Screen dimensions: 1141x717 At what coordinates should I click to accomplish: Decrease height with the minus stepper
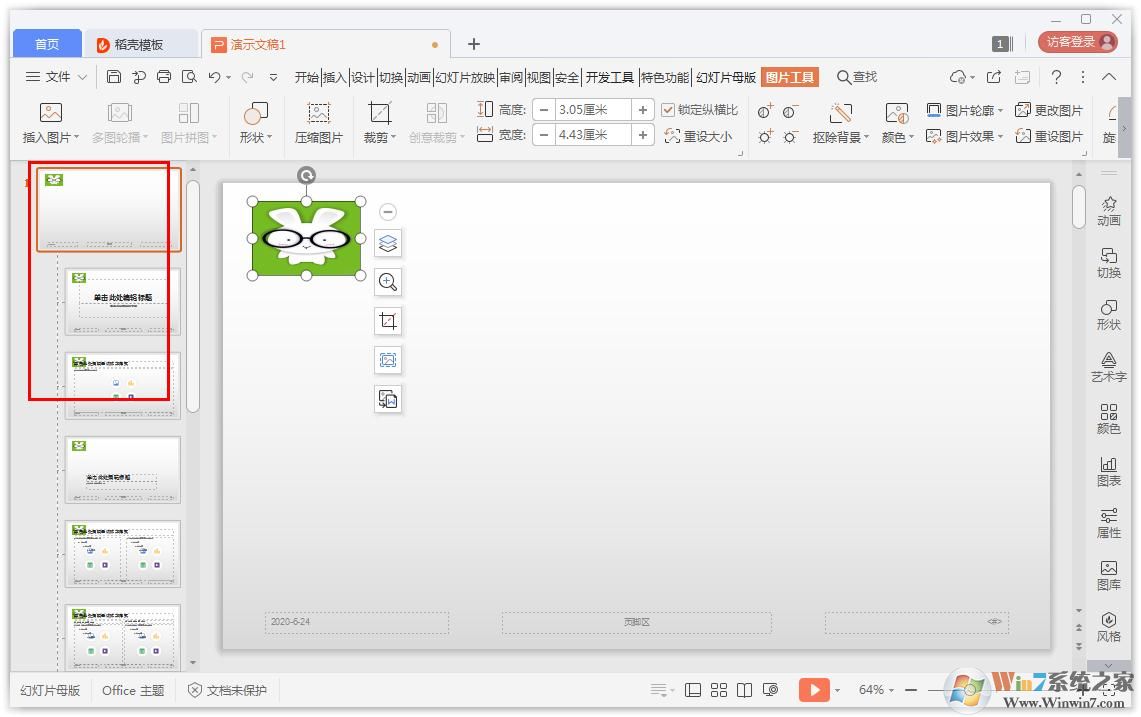543,110
